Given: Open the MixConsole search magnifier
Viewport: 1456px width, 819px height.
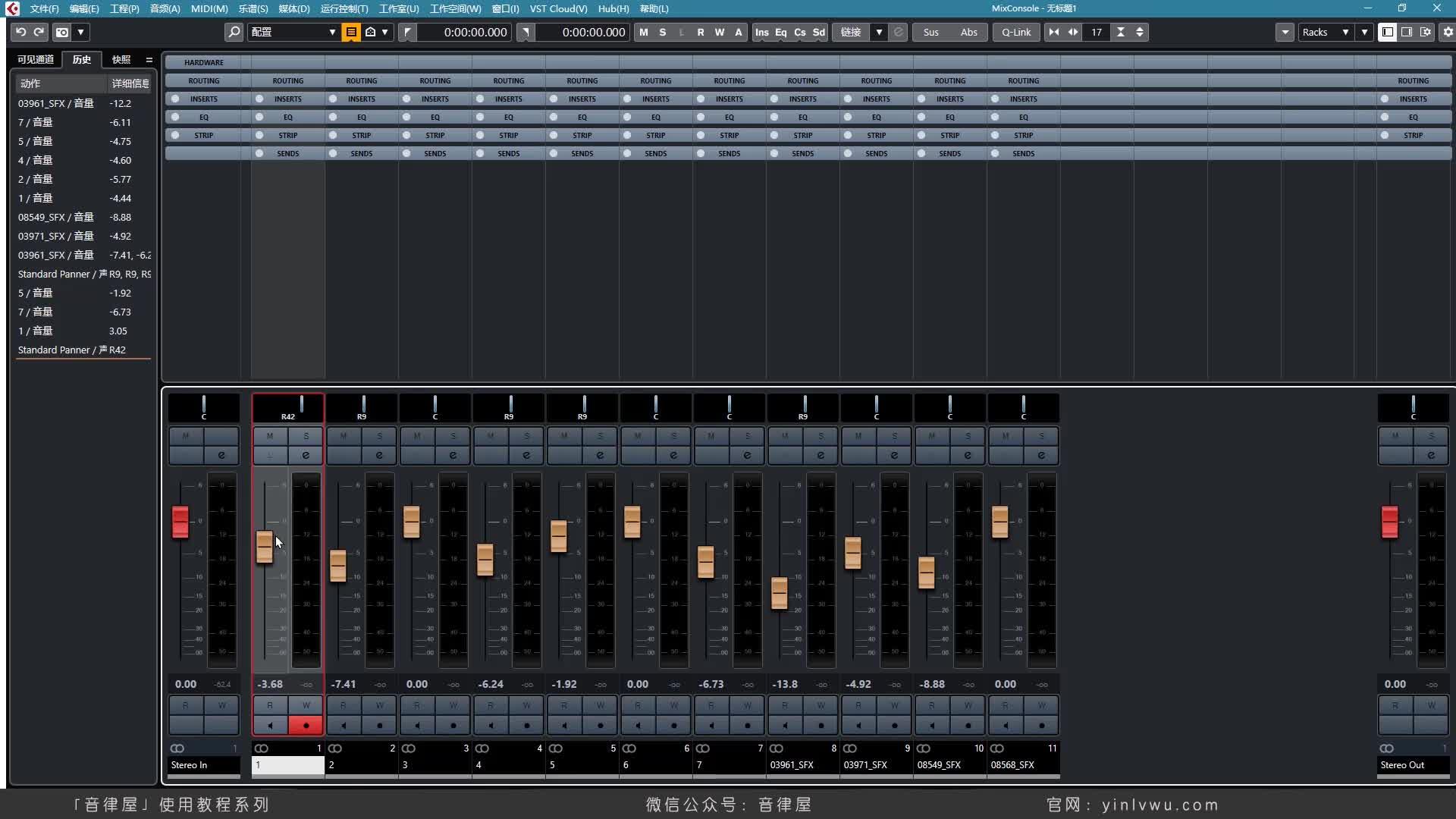Looking at the screenshot, I should pyautogui.click(x=234, y=32).
